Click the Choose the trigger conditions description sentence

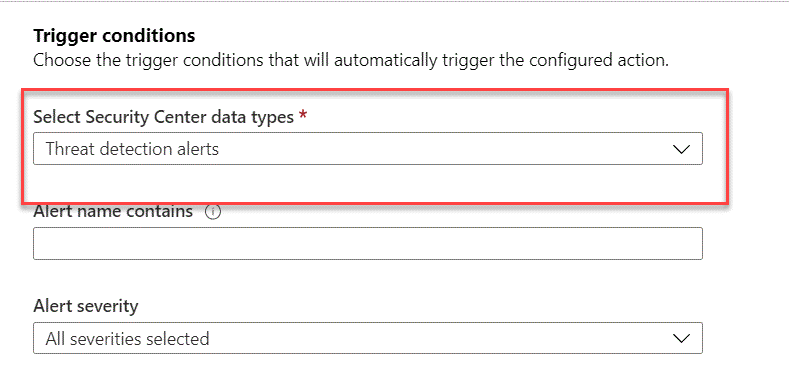[x=351, y=61]
